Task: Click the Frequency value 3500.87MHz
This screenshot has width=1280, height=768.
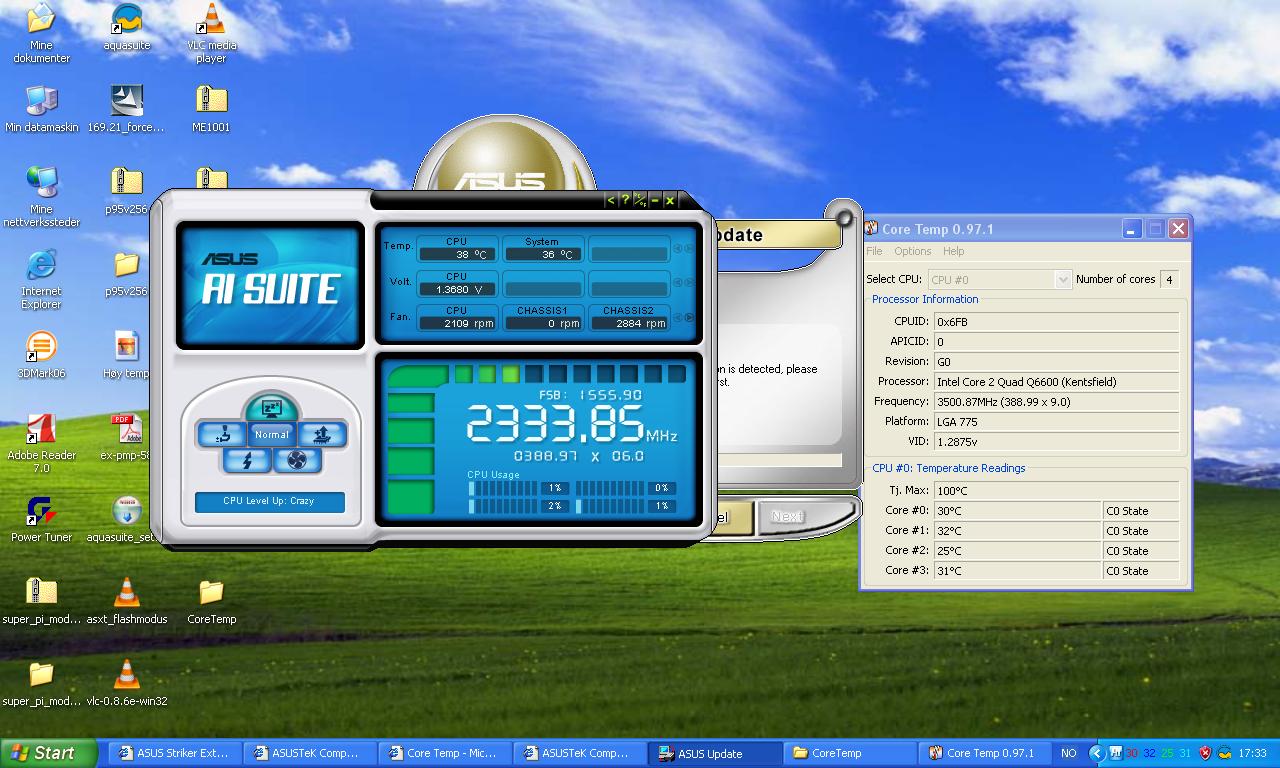Action: coord(1056,402)
